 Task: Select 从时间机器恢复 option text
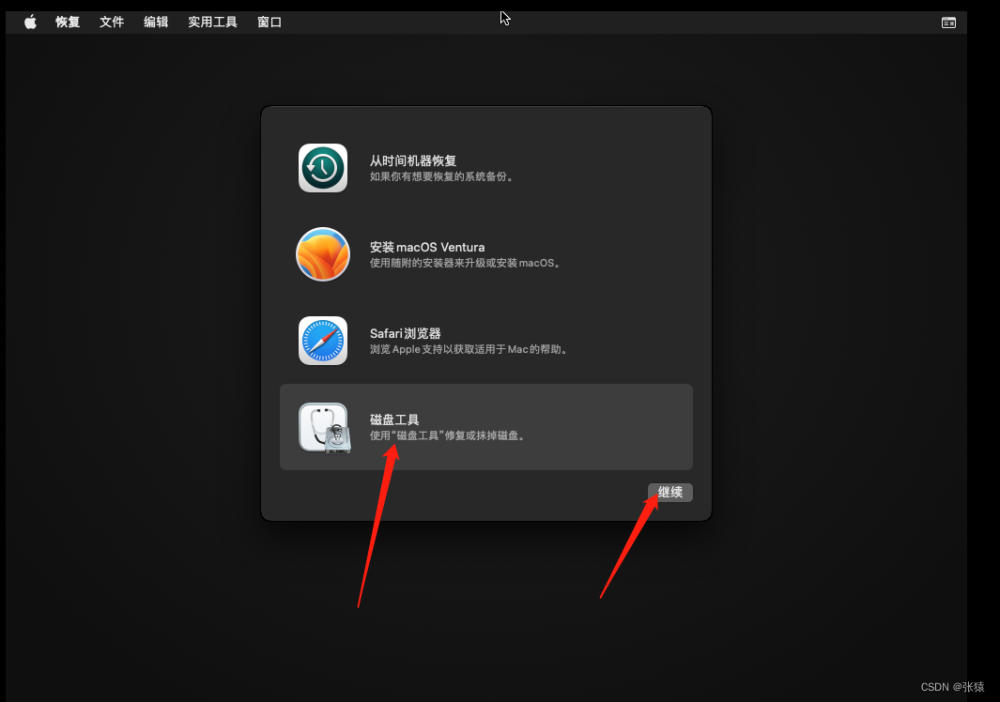[413, 161]
